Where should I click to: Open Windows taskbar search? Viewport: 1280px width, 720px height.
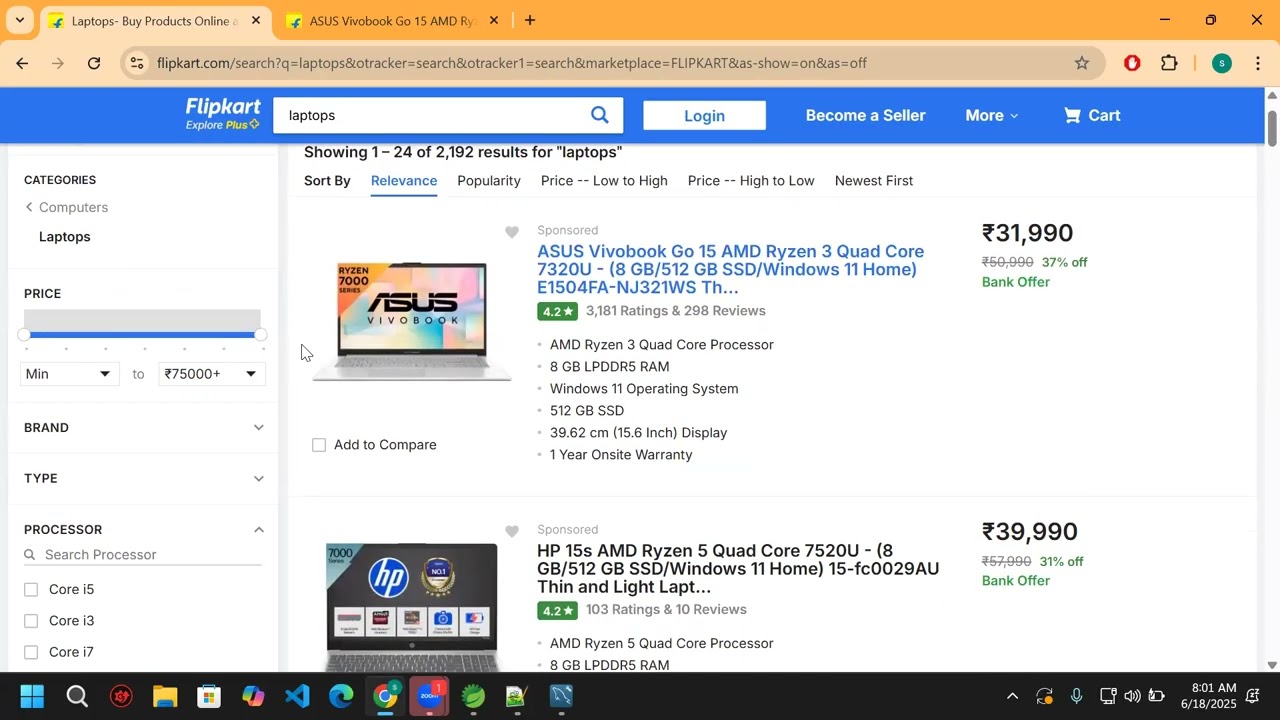(77, 696)
